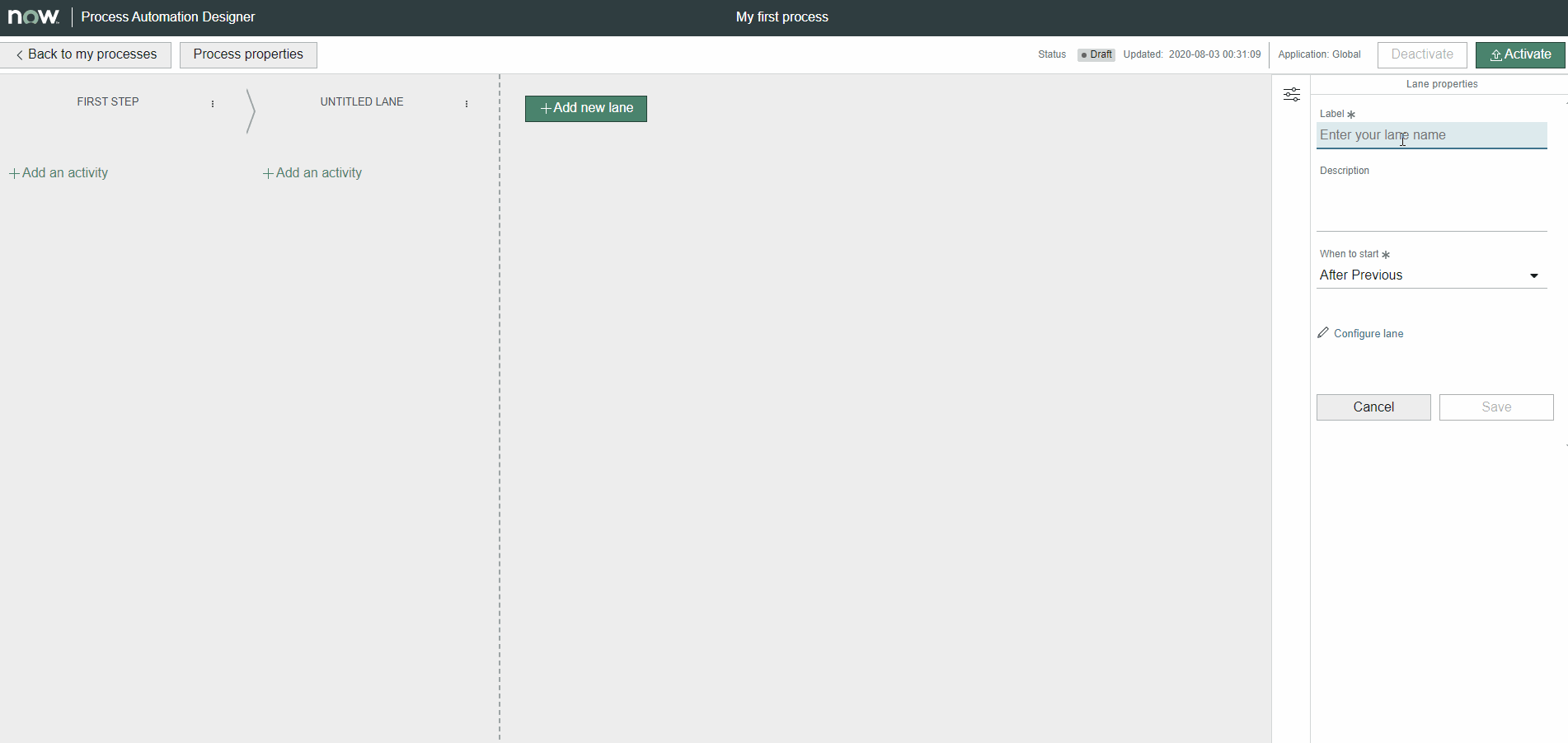Click the Lane properties panel heading
The width and height of the screenshot is (1568, 743).
coord(1442,84)
